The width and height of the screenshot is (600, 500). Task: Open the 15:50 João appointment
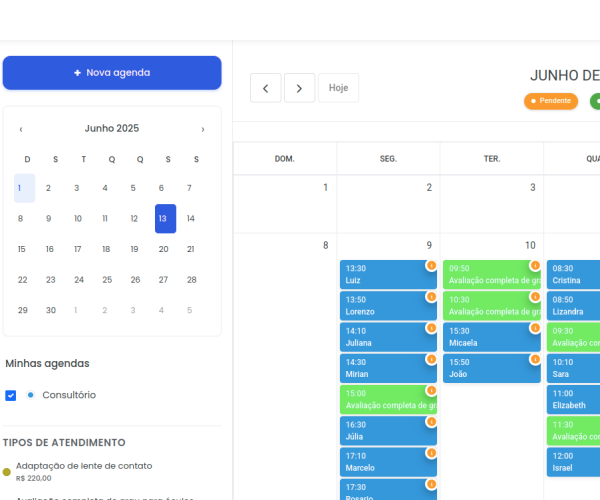[x=492, y=368]
